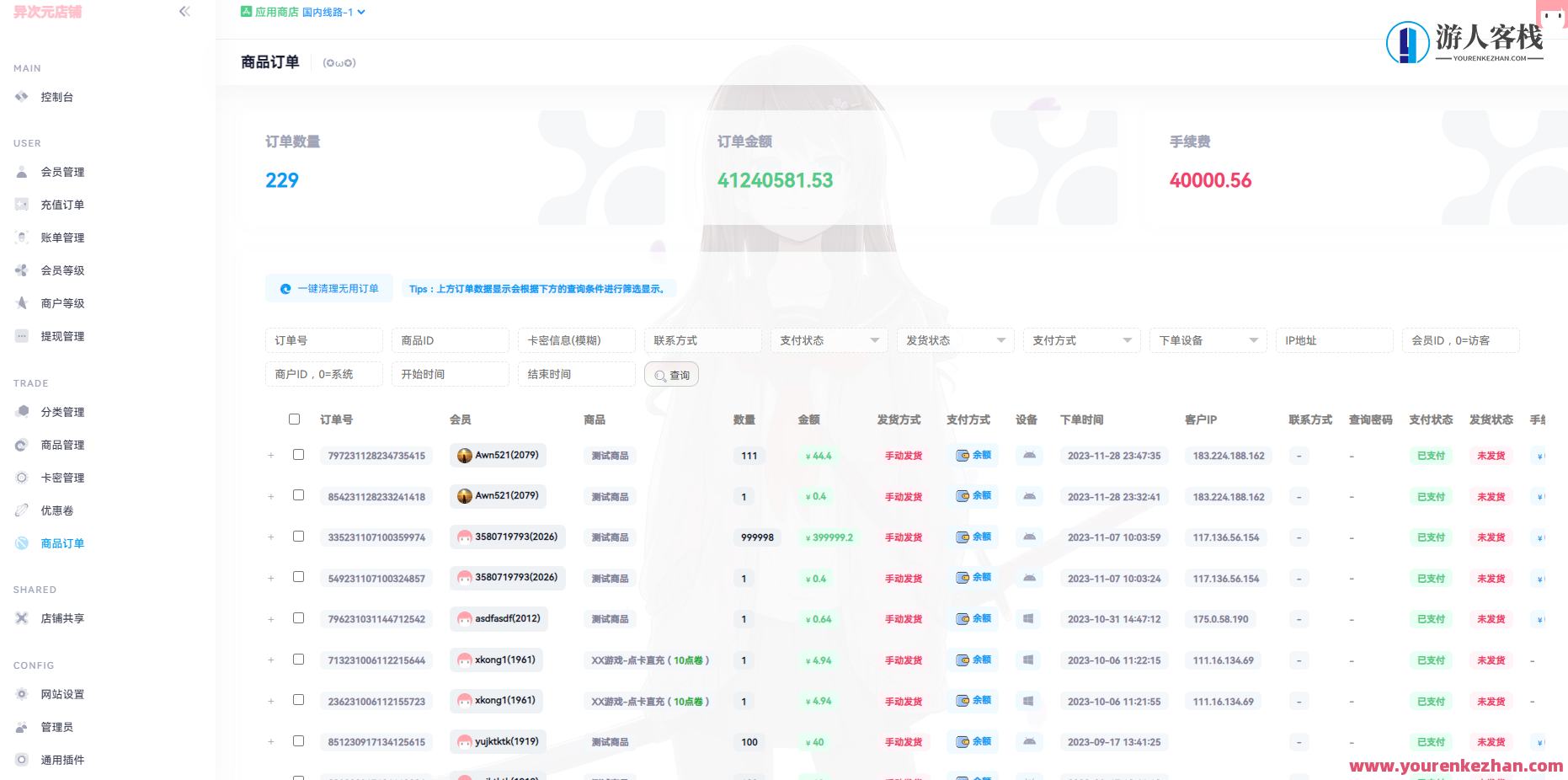Image resolution: width=1568 pixels, height=780 pixels.
Task: Open 店铺共享 settings
Action: (61, 617)
